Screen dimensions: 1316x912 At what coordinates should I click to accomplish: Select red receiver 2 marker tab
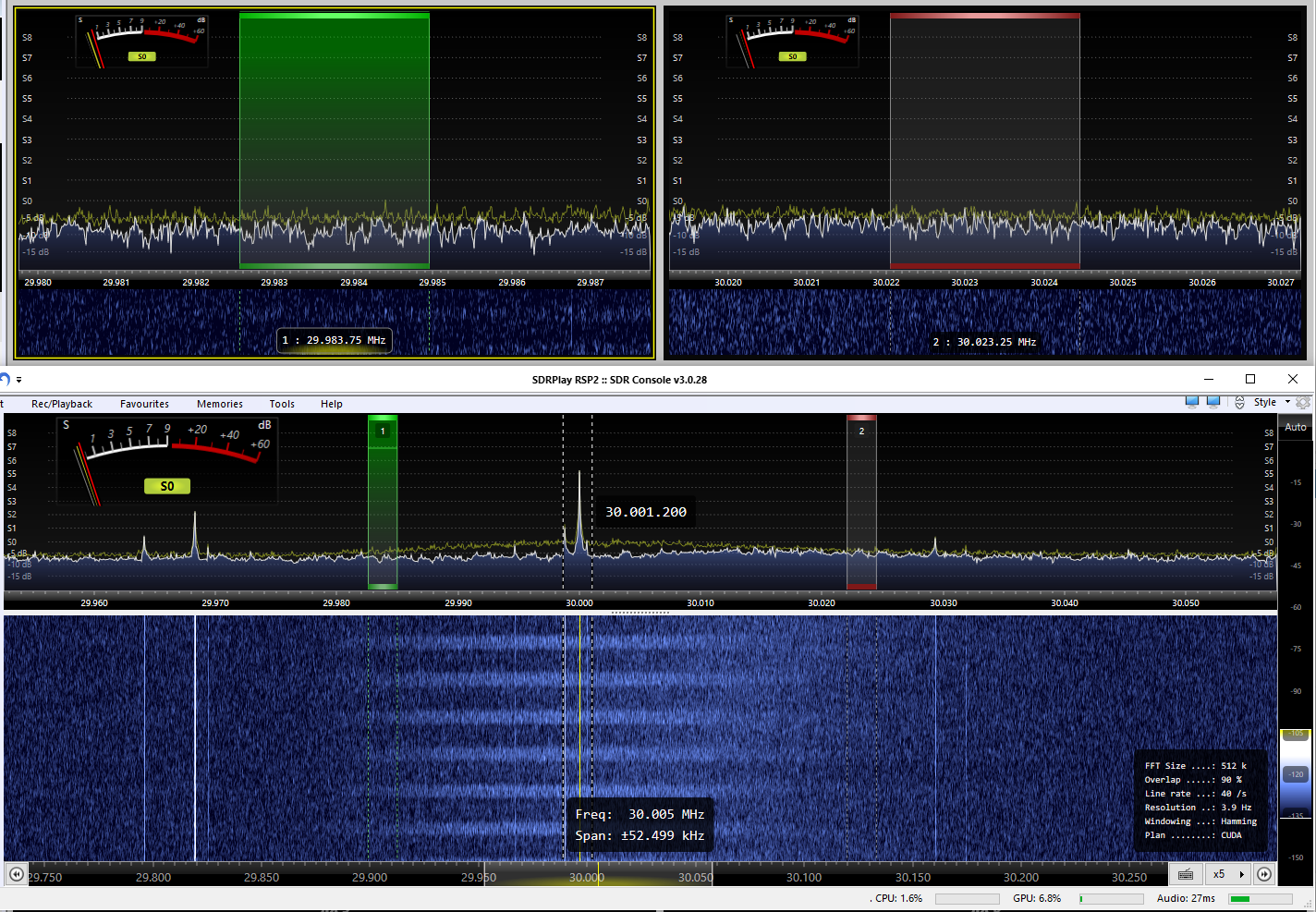point(861,431)
